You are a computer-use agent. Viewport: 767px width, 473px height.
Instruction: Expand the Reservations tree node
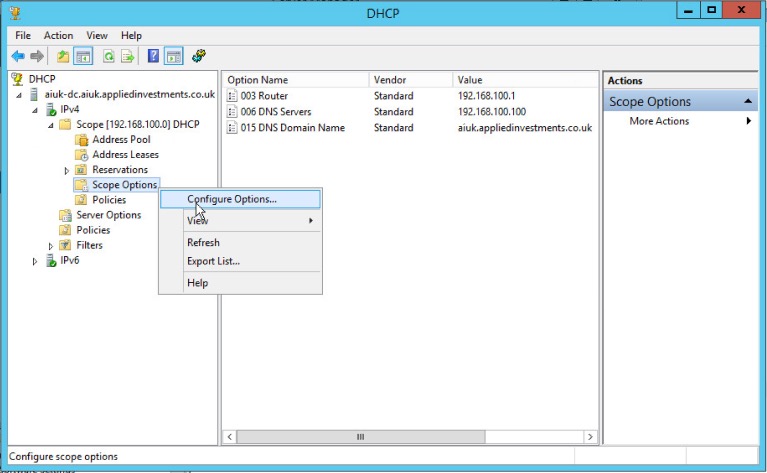click(x=67, y=170)
